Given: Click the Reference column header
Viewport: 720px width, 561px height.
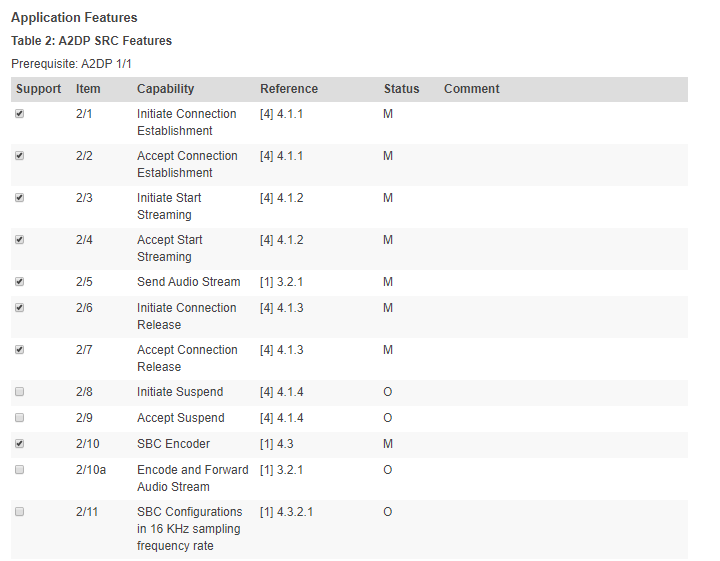Looking at the screenshot, I should (x=289, y=89).
